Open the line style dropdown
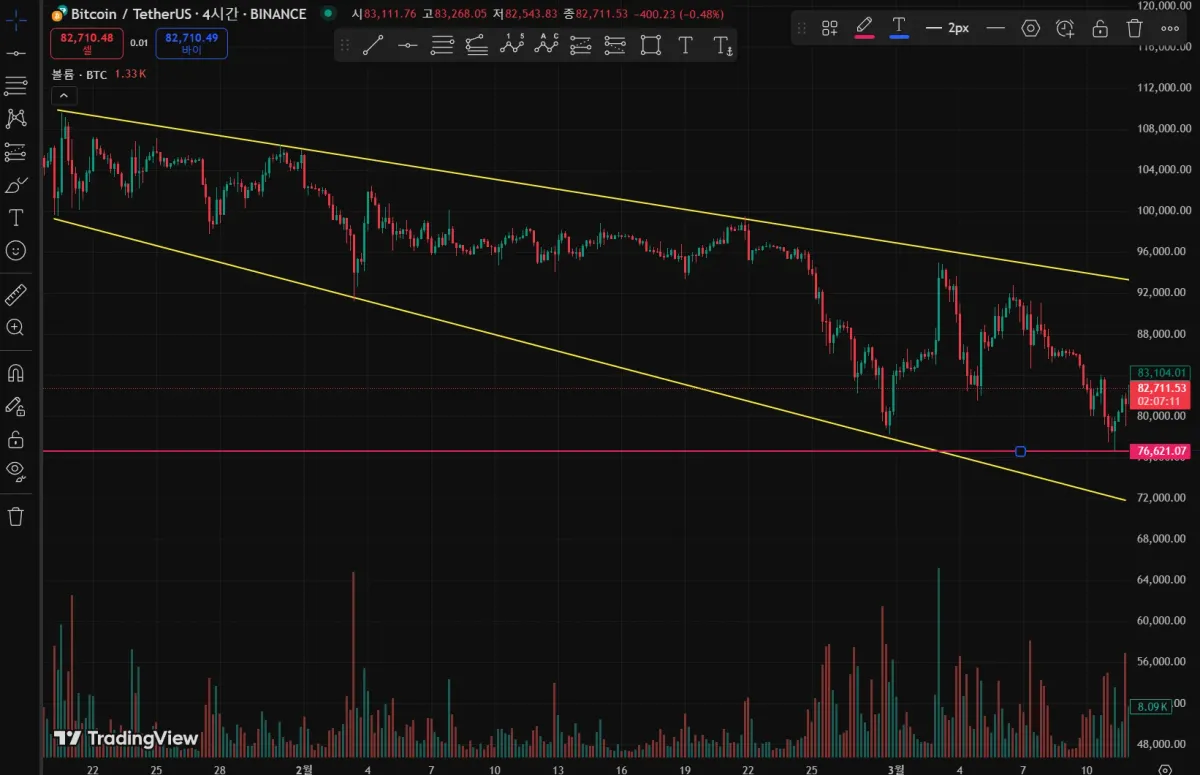 coord(995,28)
